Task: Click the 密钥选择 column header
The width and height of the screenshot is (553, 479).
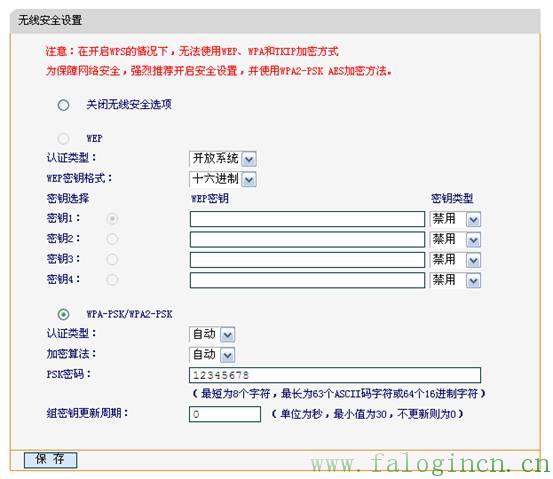Action: coord(68,199)
